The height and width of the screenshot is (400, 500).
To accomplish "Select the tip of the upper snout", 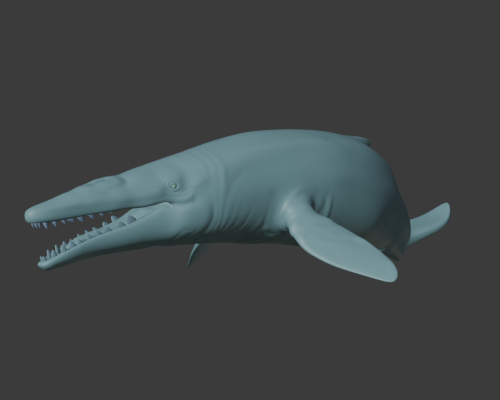I will coord(30,215).
